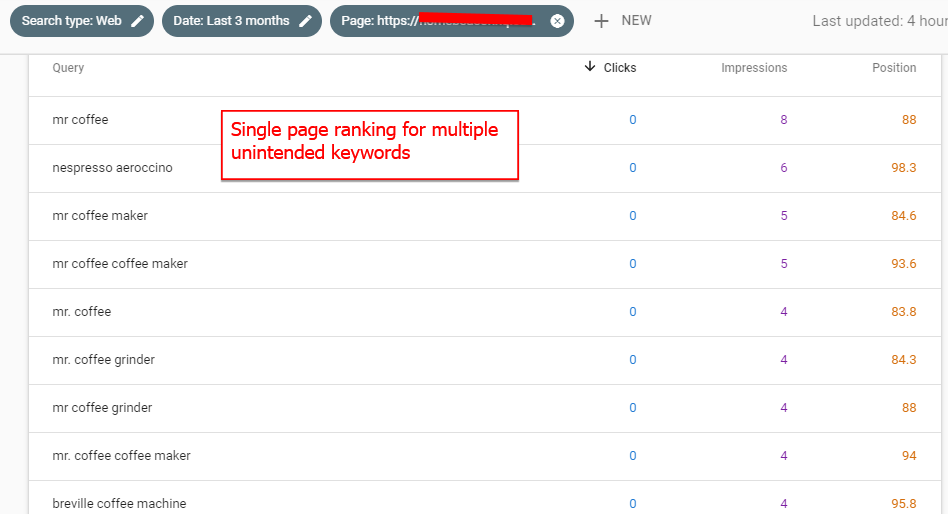Sort by the Position column header
Image resolution: width=948 pixels, height=514 pixels.
(x=894, y=68)
